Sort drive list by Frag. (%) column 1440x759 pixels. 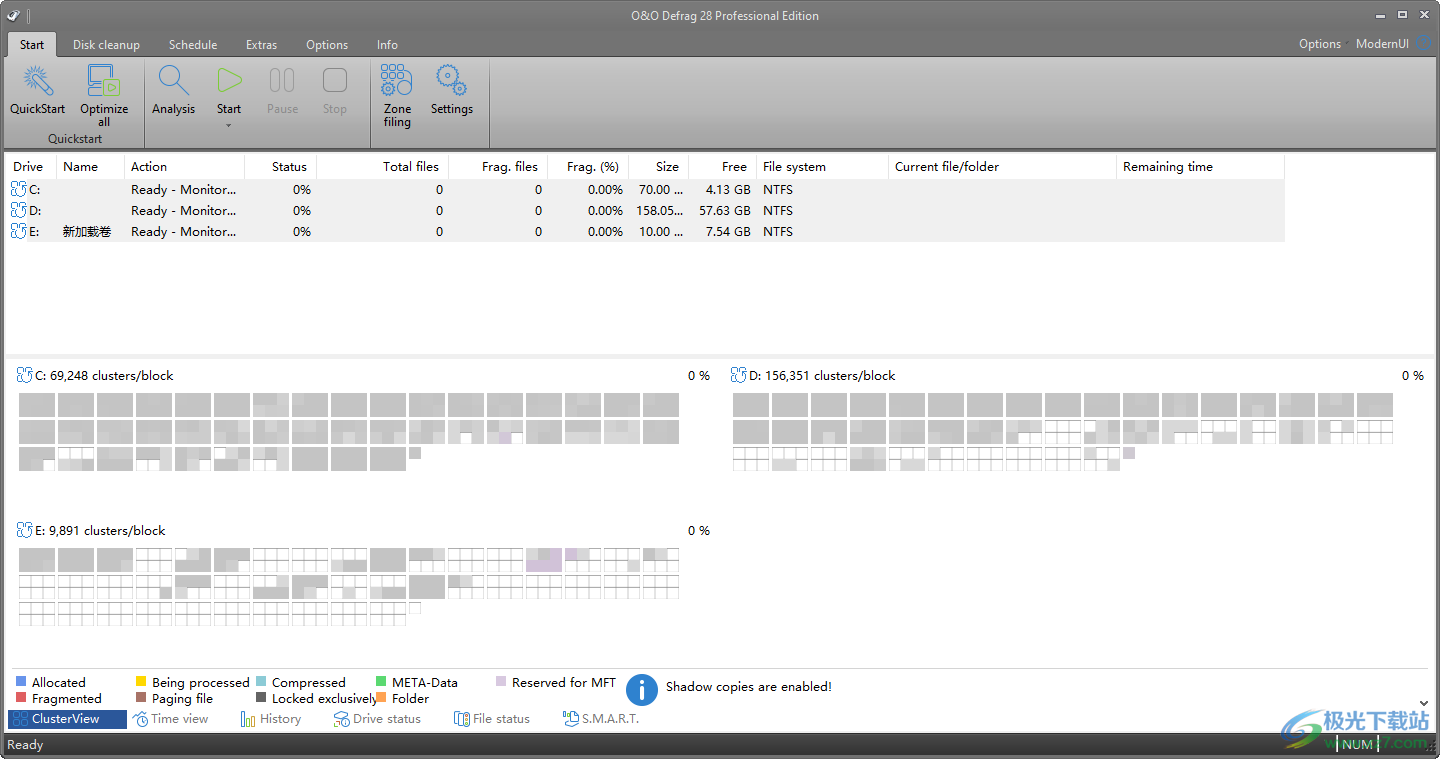[x=592, y=167]
